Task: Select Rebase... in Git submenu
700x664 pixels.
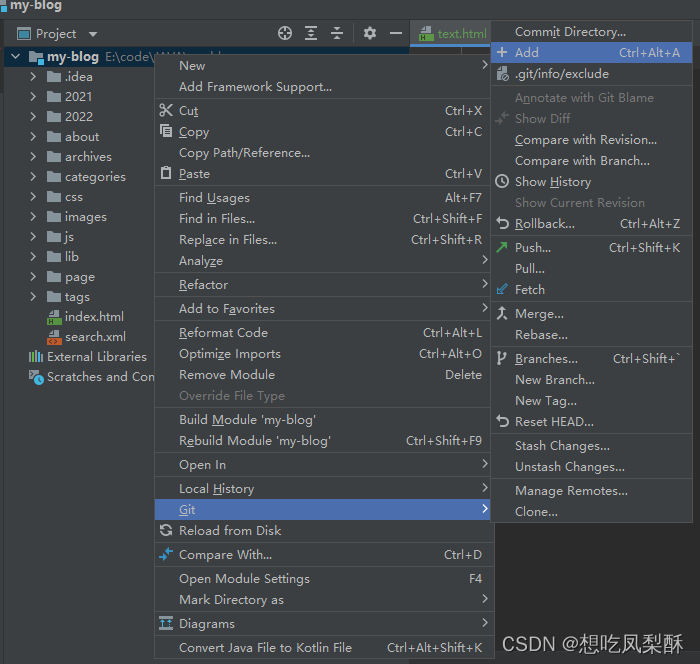Action: coord(592,334)
